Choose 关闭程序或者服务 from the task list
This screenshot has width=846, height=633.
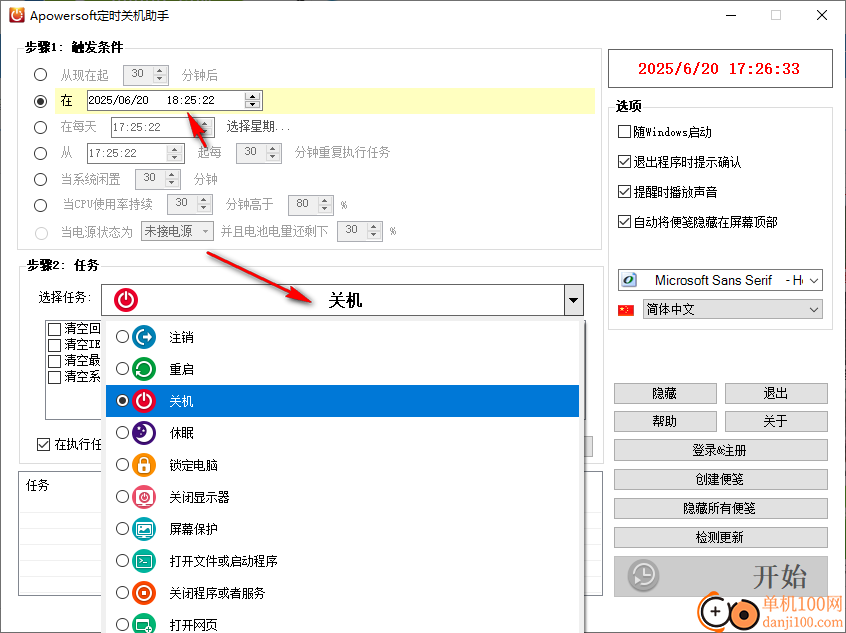coord(342,593)
